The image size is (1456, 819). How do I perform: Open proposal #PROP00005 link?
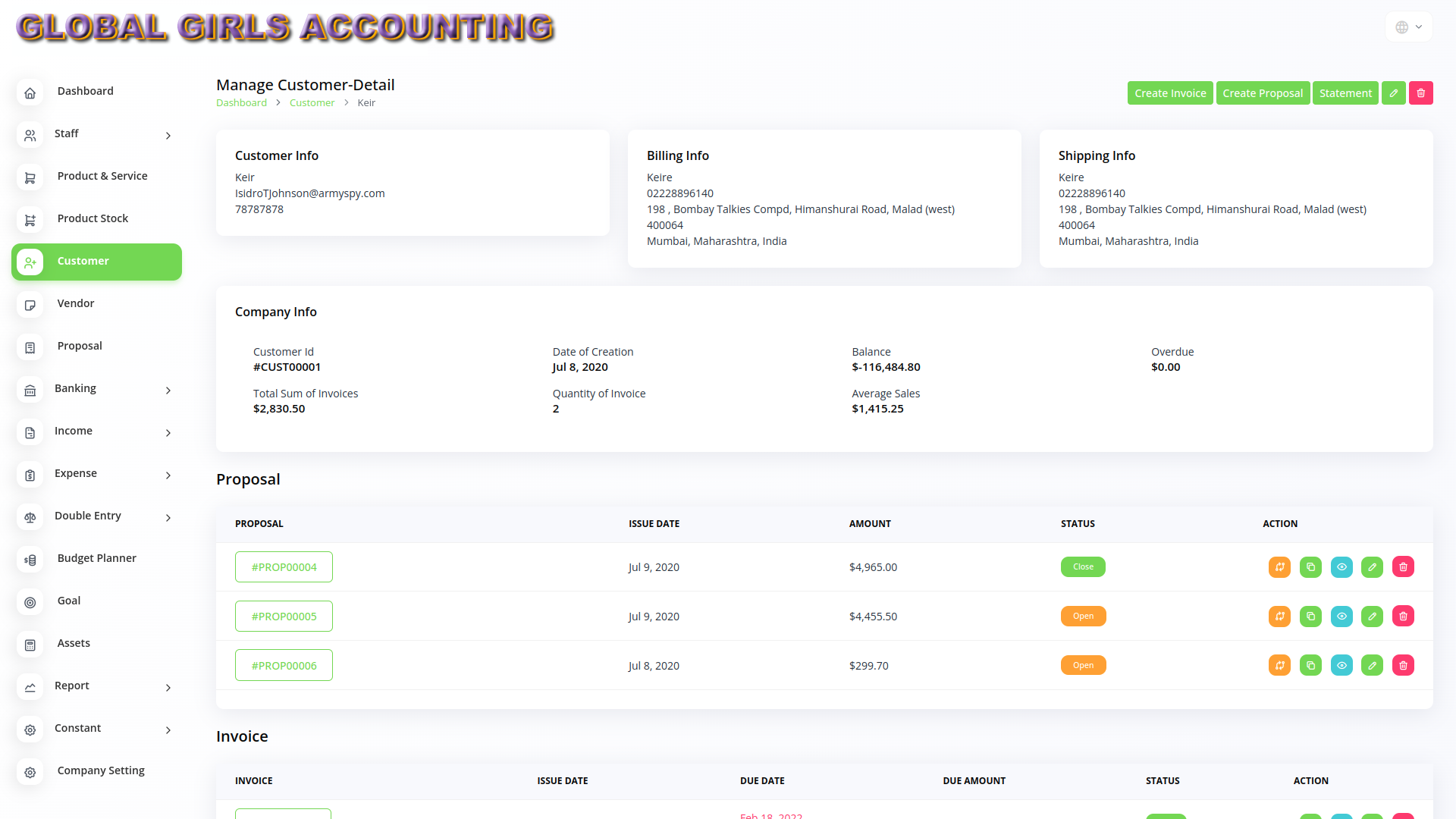point(284,617)
